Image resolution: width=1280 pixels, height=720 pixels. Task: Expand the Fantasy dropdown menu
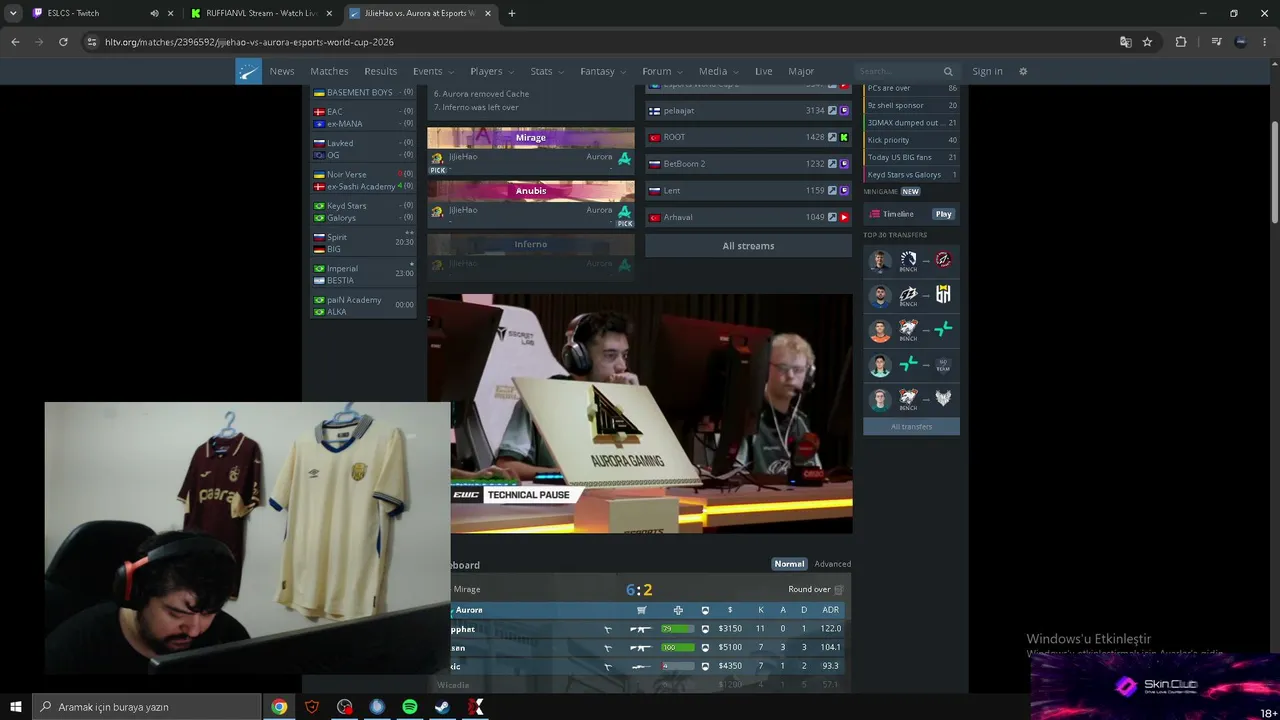[603, 72]
